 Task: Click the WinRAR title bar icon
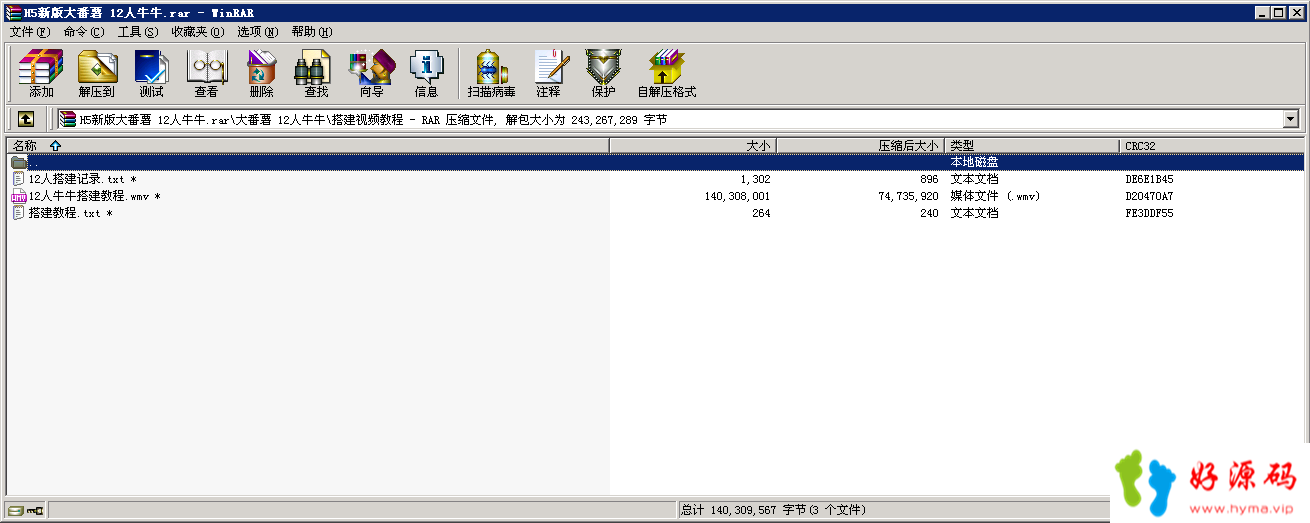tap(12, 12)
